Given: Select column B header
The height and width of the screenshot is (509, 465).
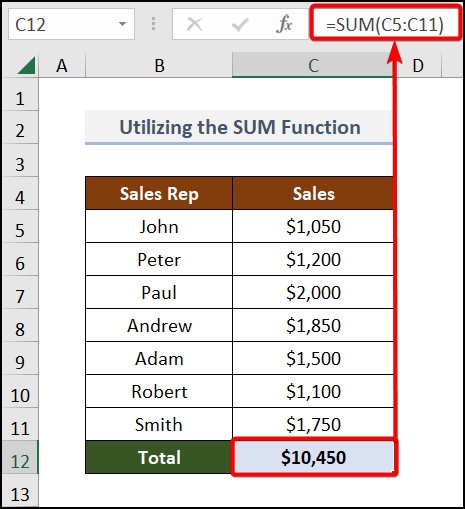Looking at the screenshot, I should point(159,65).
